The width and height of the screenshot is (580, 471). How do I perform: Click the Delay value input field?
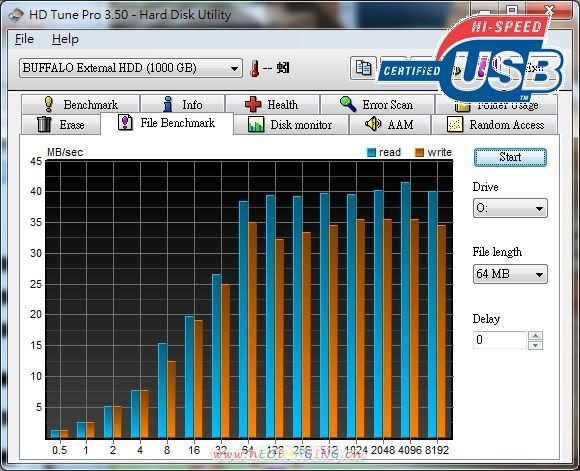(x=499, y=340)
